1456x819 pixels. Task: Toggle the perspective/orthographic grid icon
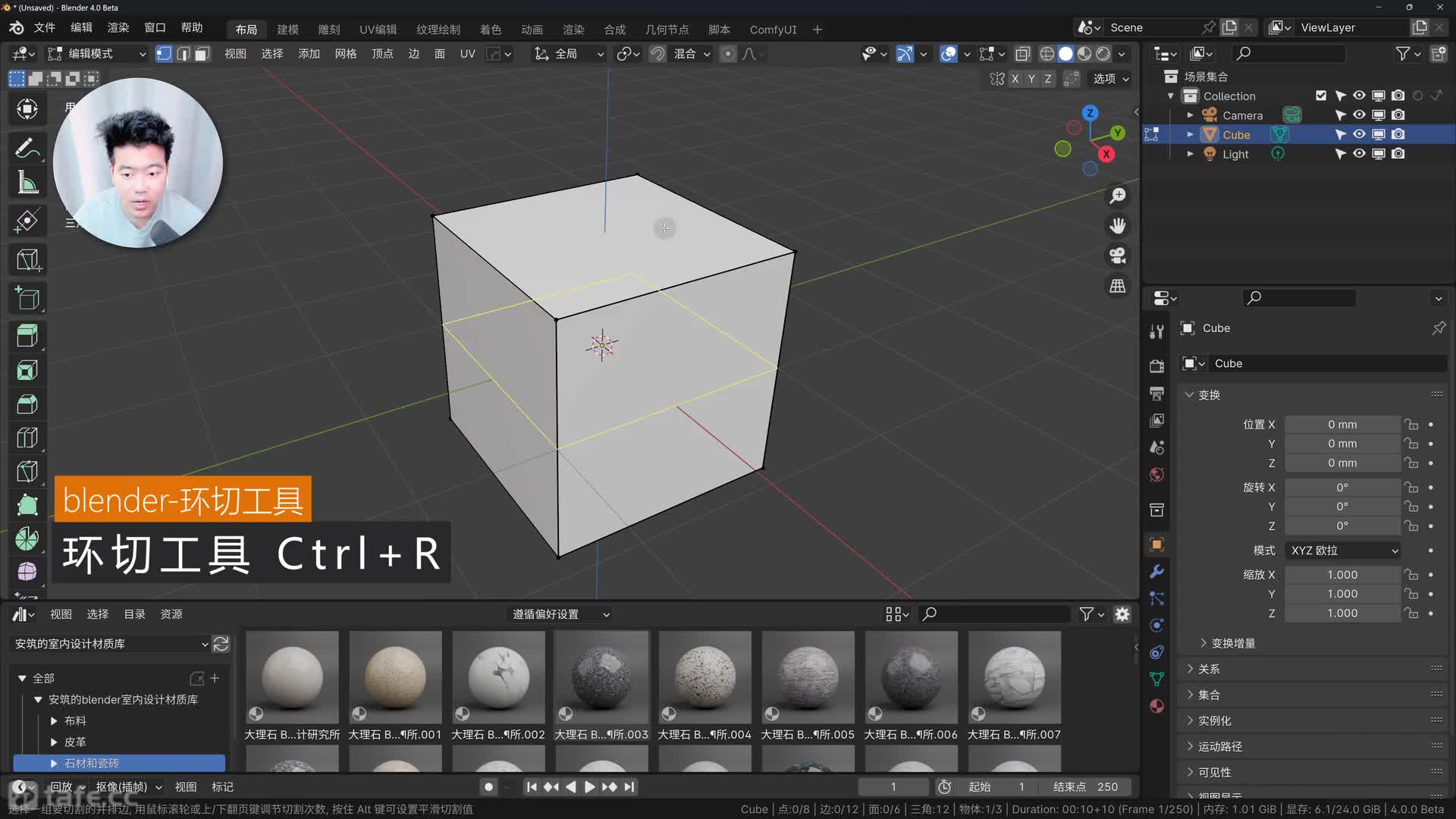[1117, 287]
